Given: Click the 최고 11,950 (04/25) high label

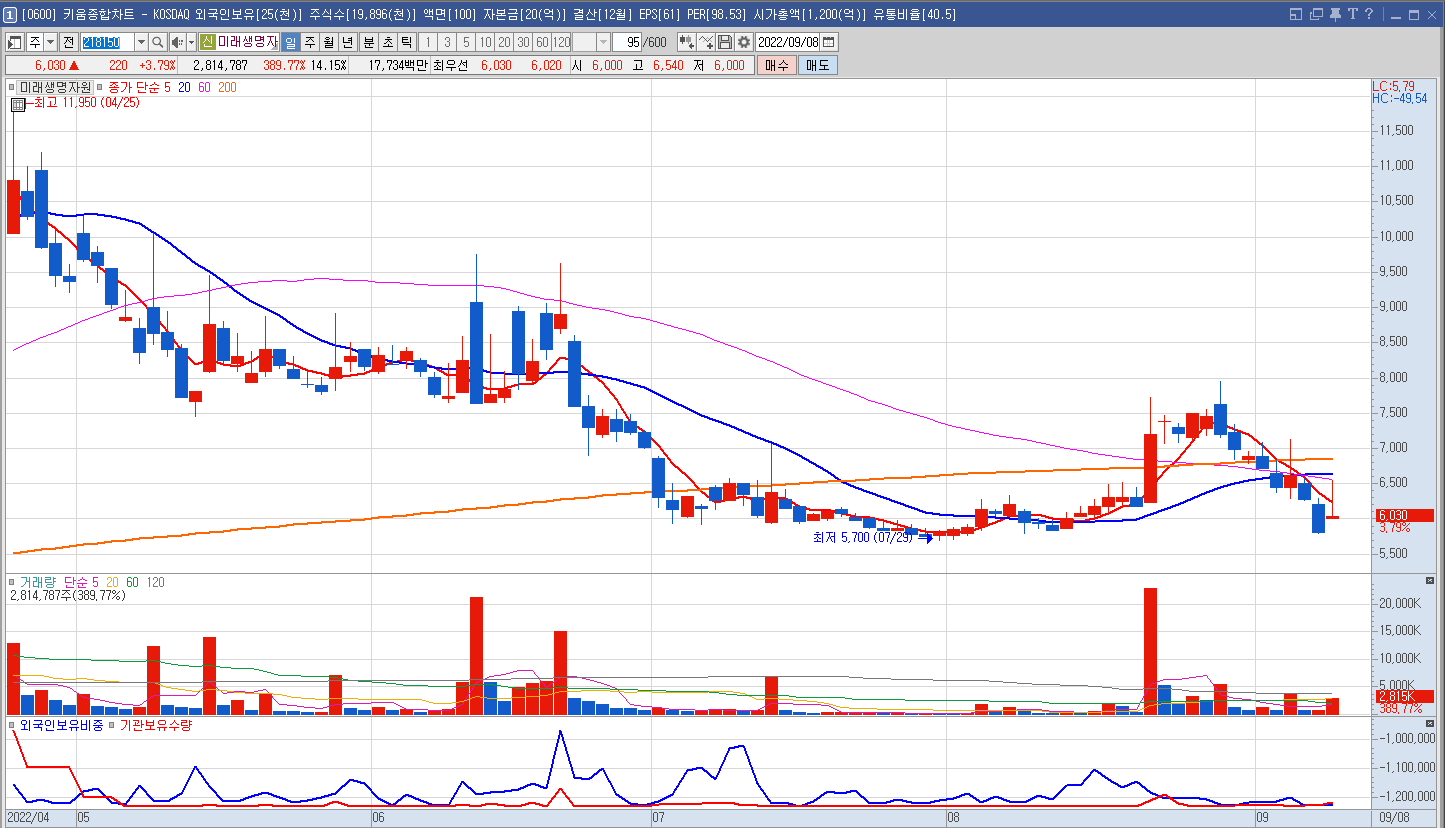Looking at the screenshot, I should point(86,103).
